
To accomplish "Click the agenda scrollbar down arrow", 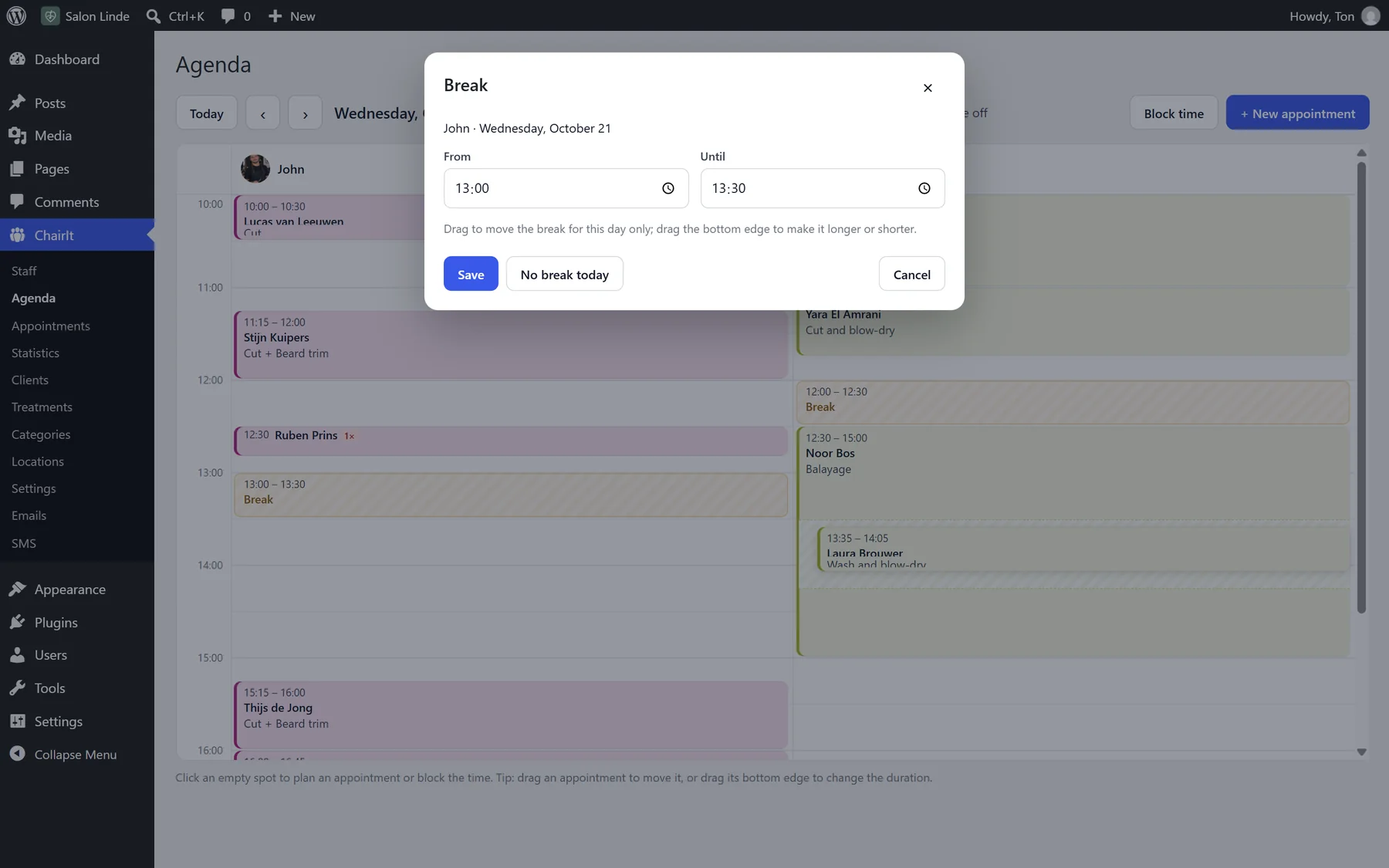I will (1362, 751).
